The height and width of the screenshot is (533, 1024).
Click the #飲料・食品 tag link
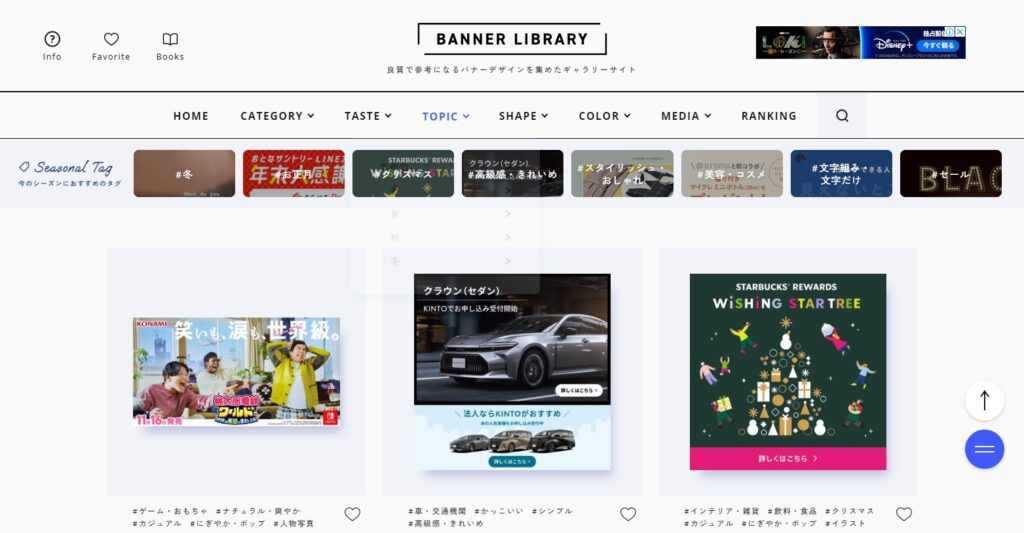pyautogui.click(x=792, y=511)
